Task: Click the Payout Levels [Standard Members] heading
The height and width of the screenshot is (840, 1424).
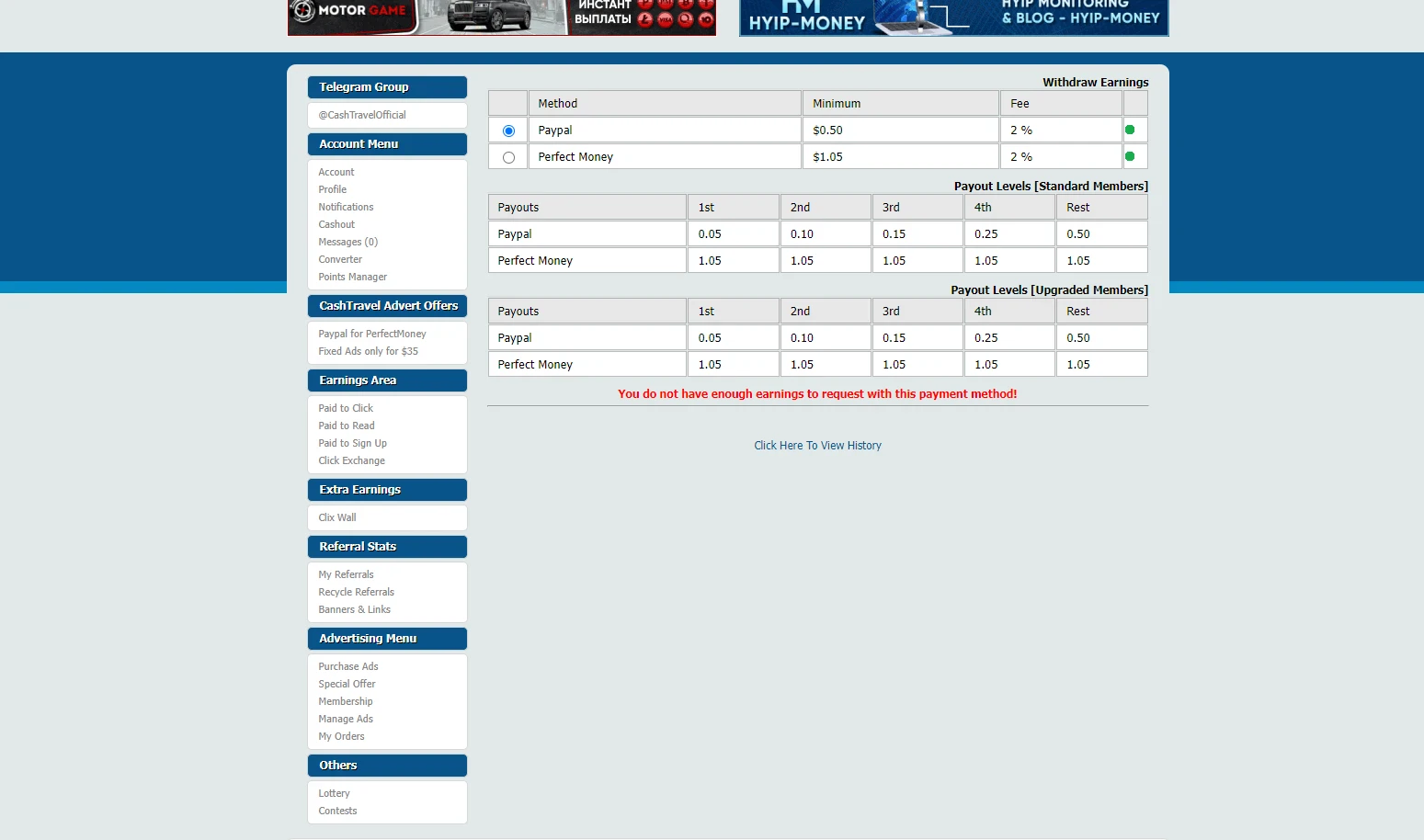Action: tap(1051, 186)
